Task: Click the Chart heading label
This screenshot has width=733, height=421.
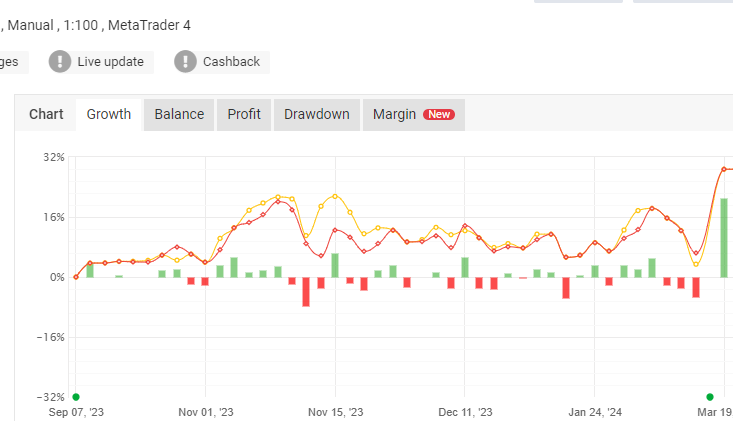Action: 46,114
